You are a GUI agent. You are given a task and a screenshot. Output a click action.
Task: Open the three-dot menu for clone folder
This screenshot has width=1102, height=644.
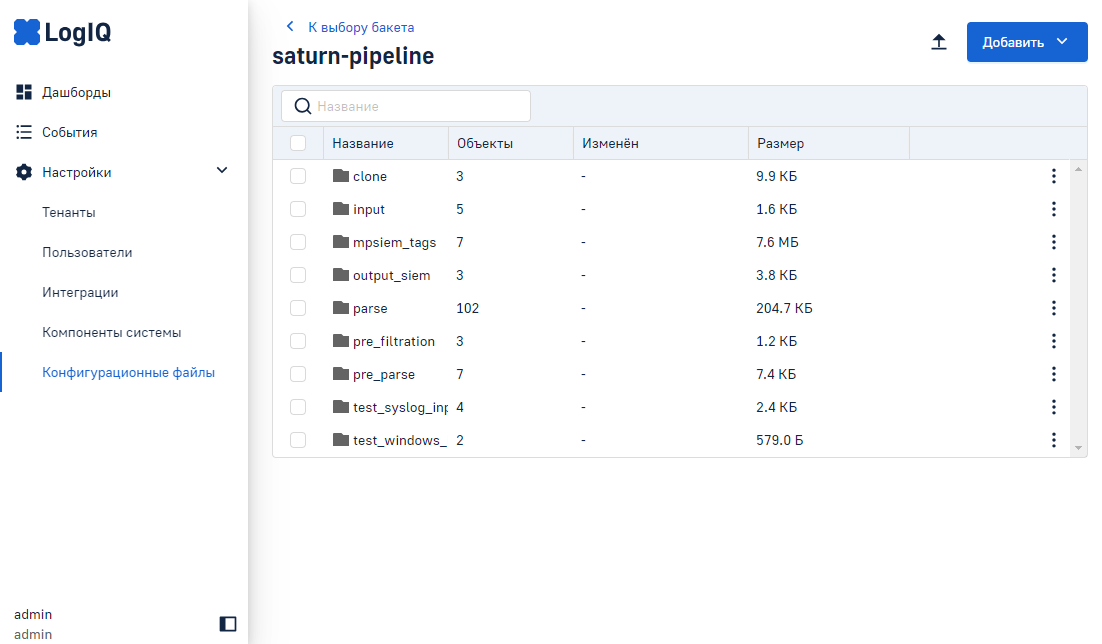[1053, 177]
